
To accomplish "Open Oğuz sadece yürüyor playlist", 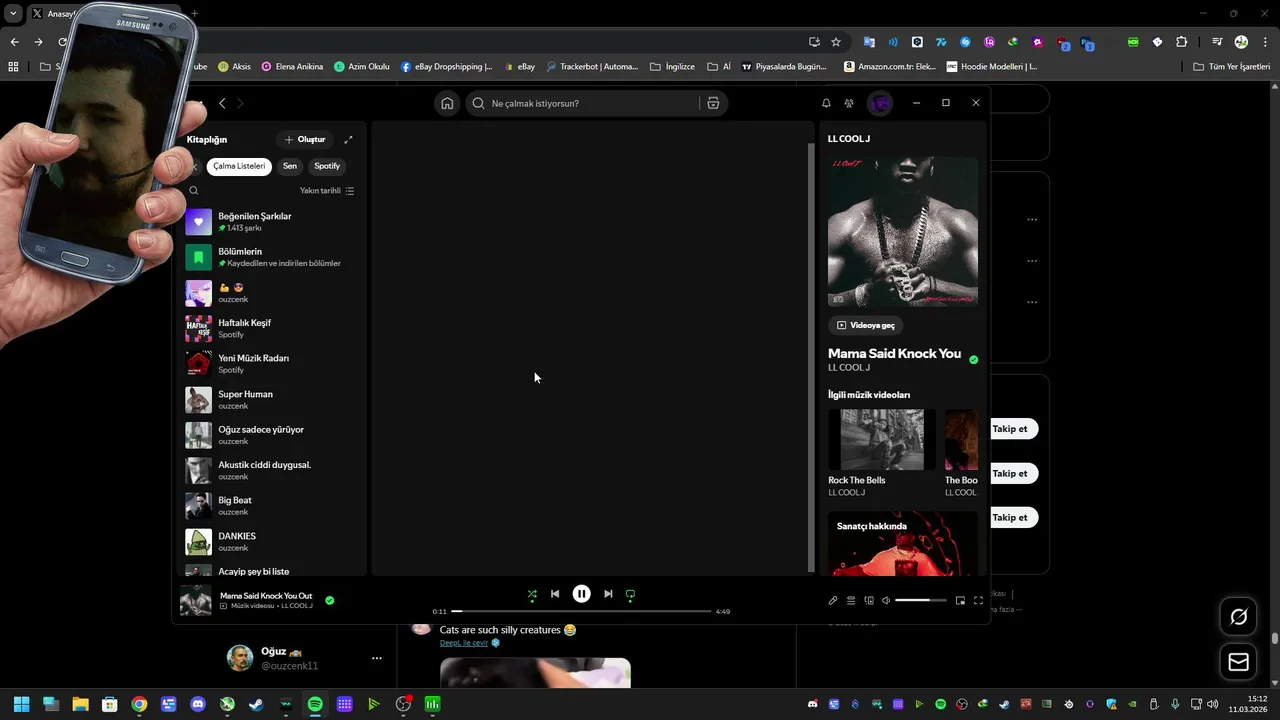I will (x=270, y=435).
